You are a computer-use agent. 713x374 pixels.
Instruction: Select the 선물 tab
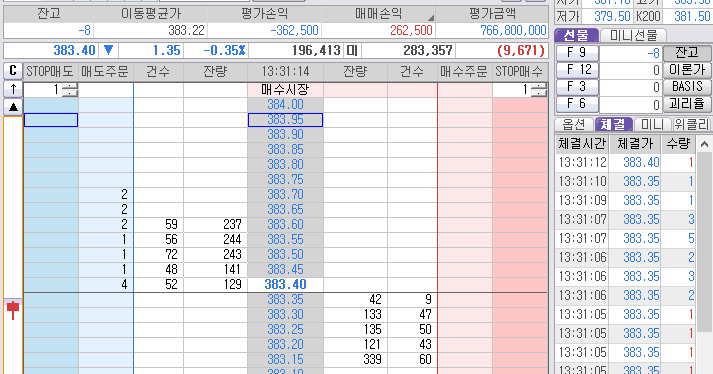pyautogui.click(x=576, y=35)
